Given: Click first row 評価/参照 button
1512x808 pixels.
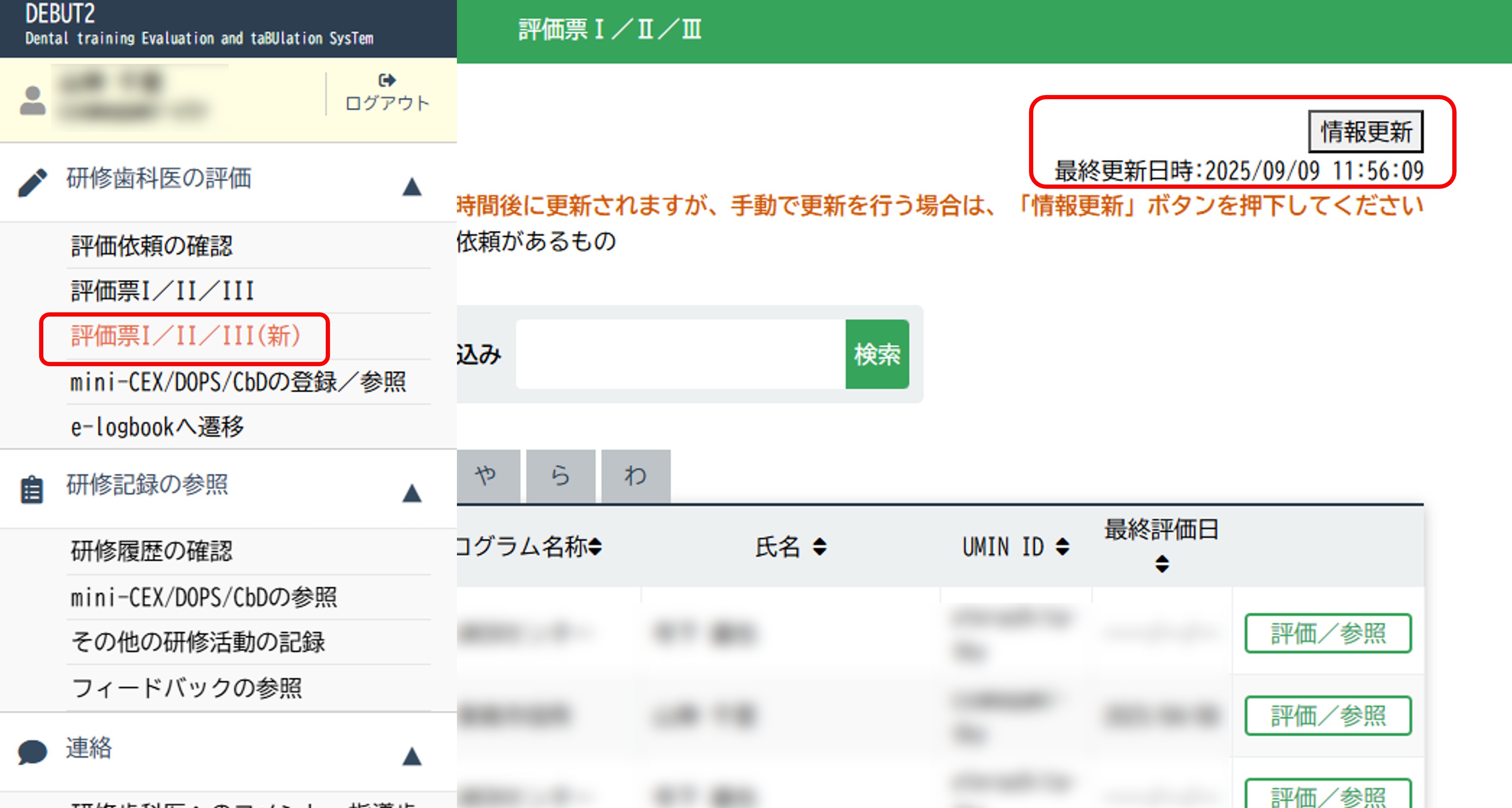Looking at the screenshot, I should click(1328, 633).
